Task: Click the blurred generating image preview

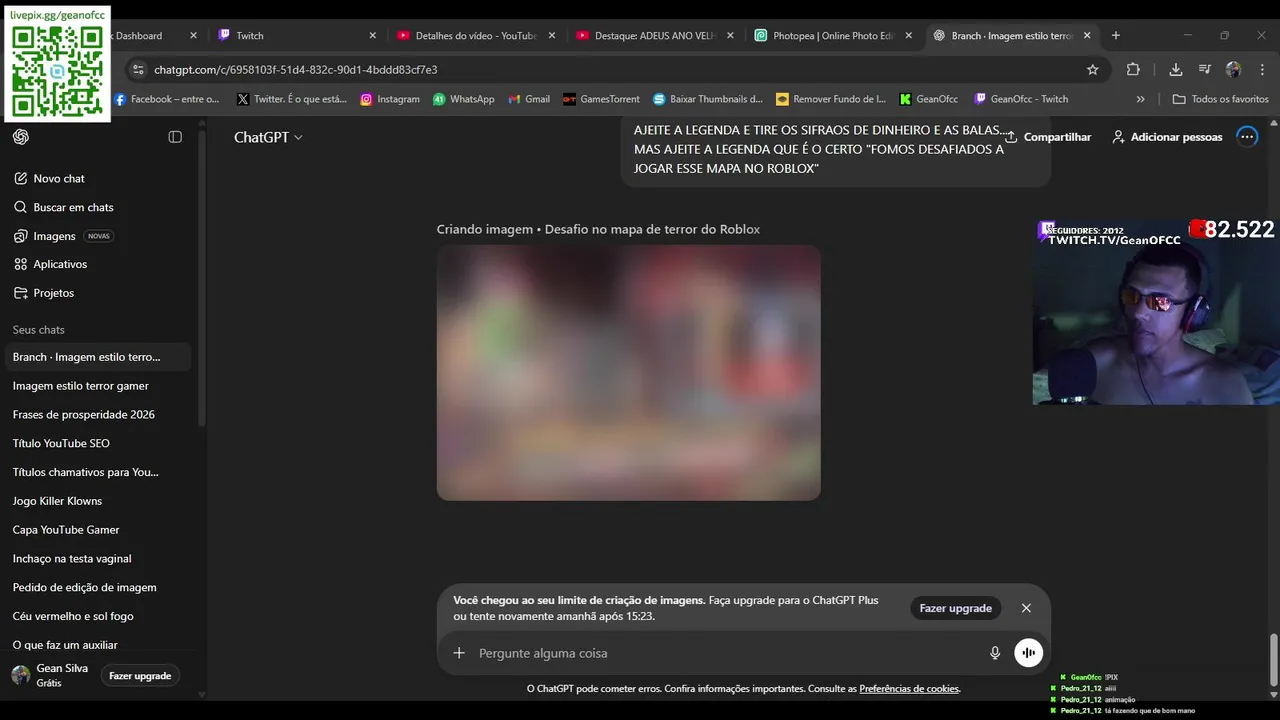Action: [629, 373]
